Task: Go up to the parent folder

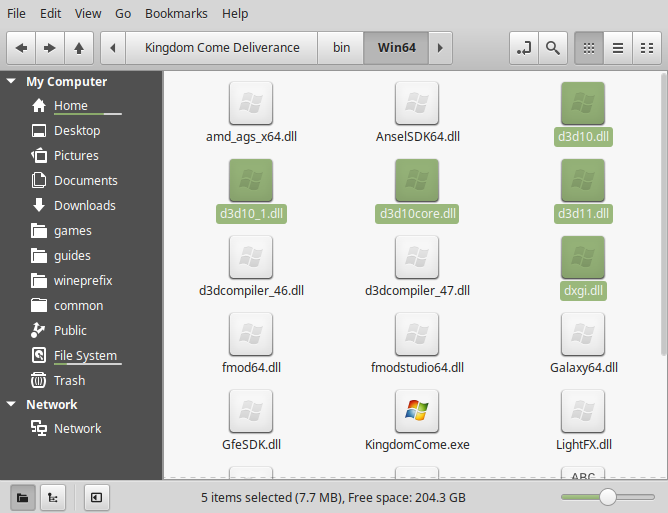Action: (x=79, y=48)
